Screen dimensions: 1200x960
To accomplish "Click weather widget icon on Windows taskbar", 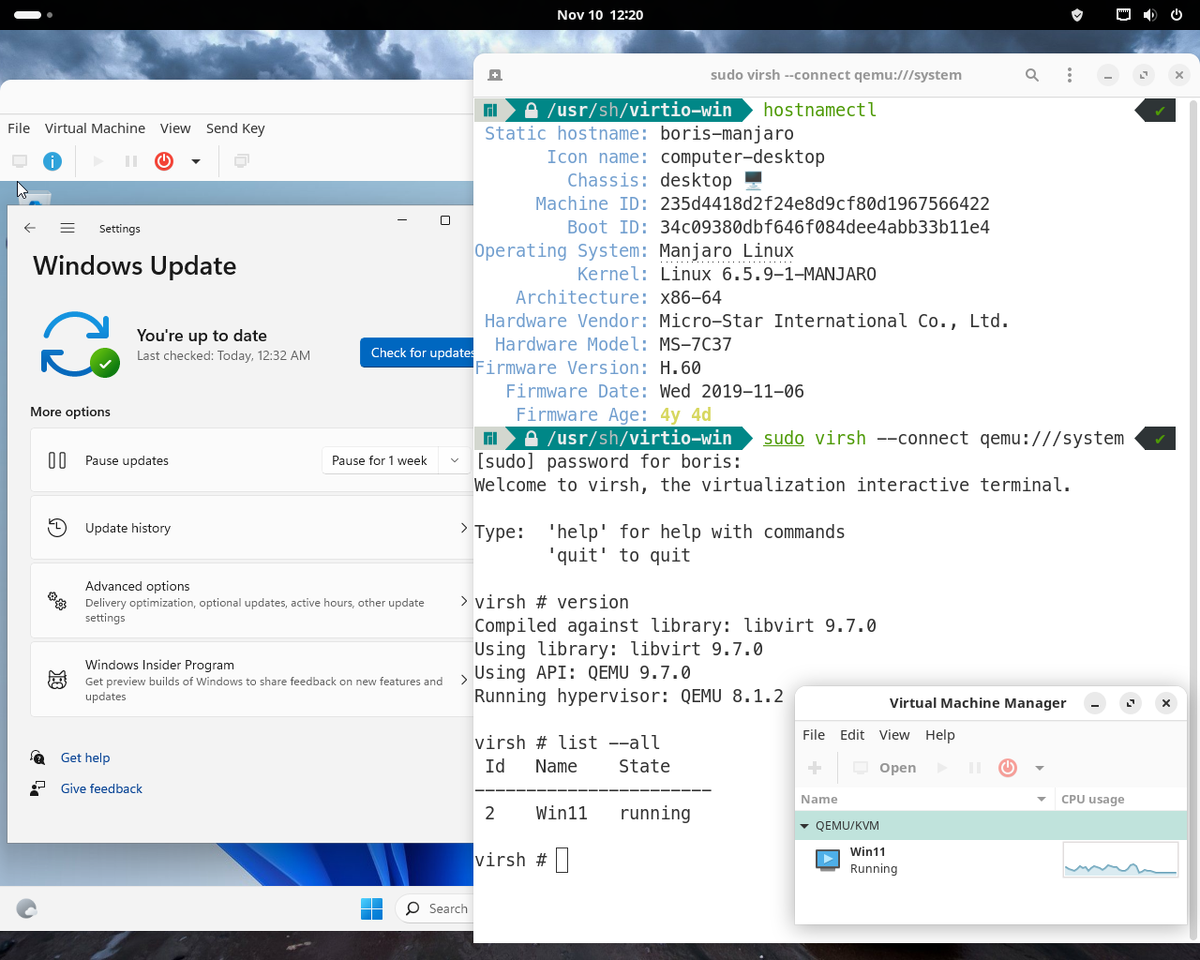I will (27, 909).
